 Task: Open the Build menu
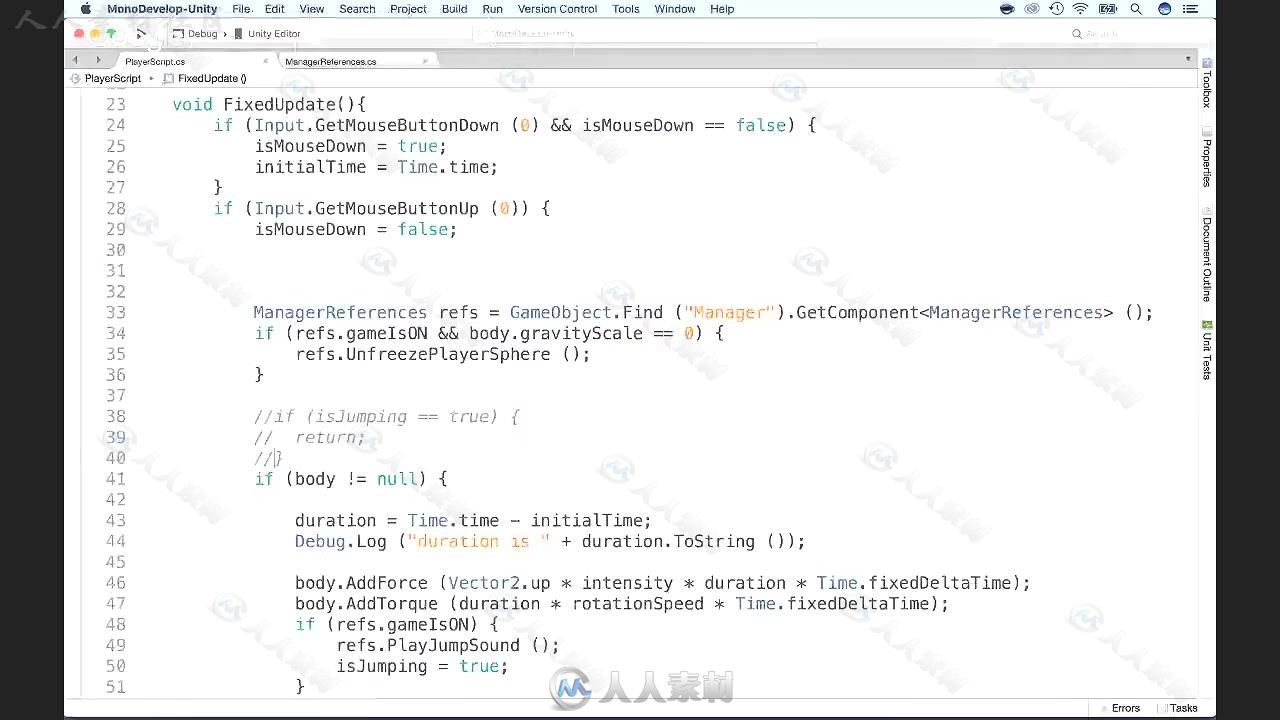tap(454, 9)
